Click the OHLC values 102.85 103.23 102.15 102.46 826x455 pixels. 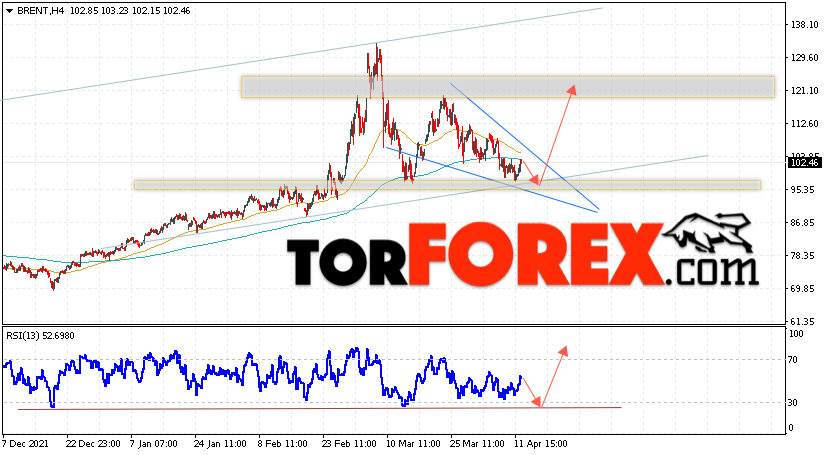pos(130,11)
